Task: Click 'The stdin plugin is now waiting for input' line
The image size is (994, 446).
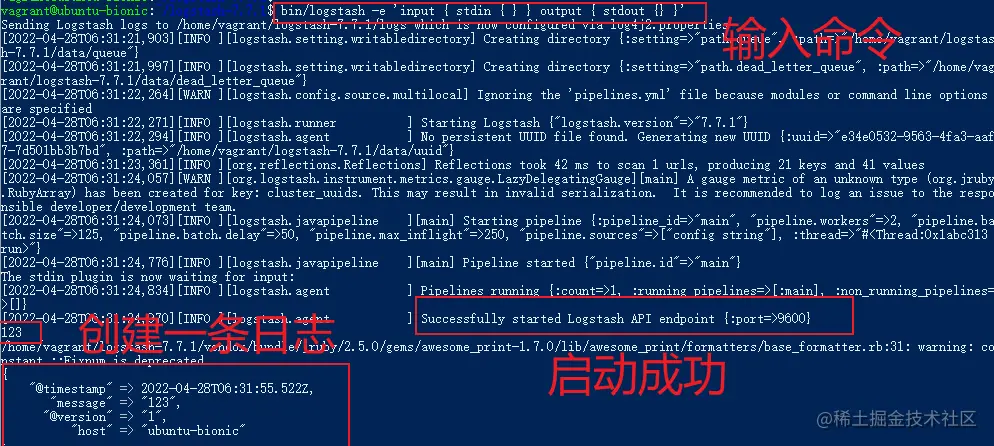Action: [148, 277]
